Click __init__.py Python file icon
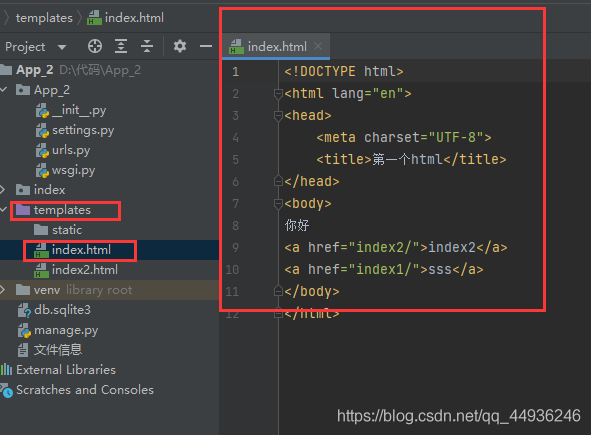The image size is (591, 435). (x=42, y=110)
